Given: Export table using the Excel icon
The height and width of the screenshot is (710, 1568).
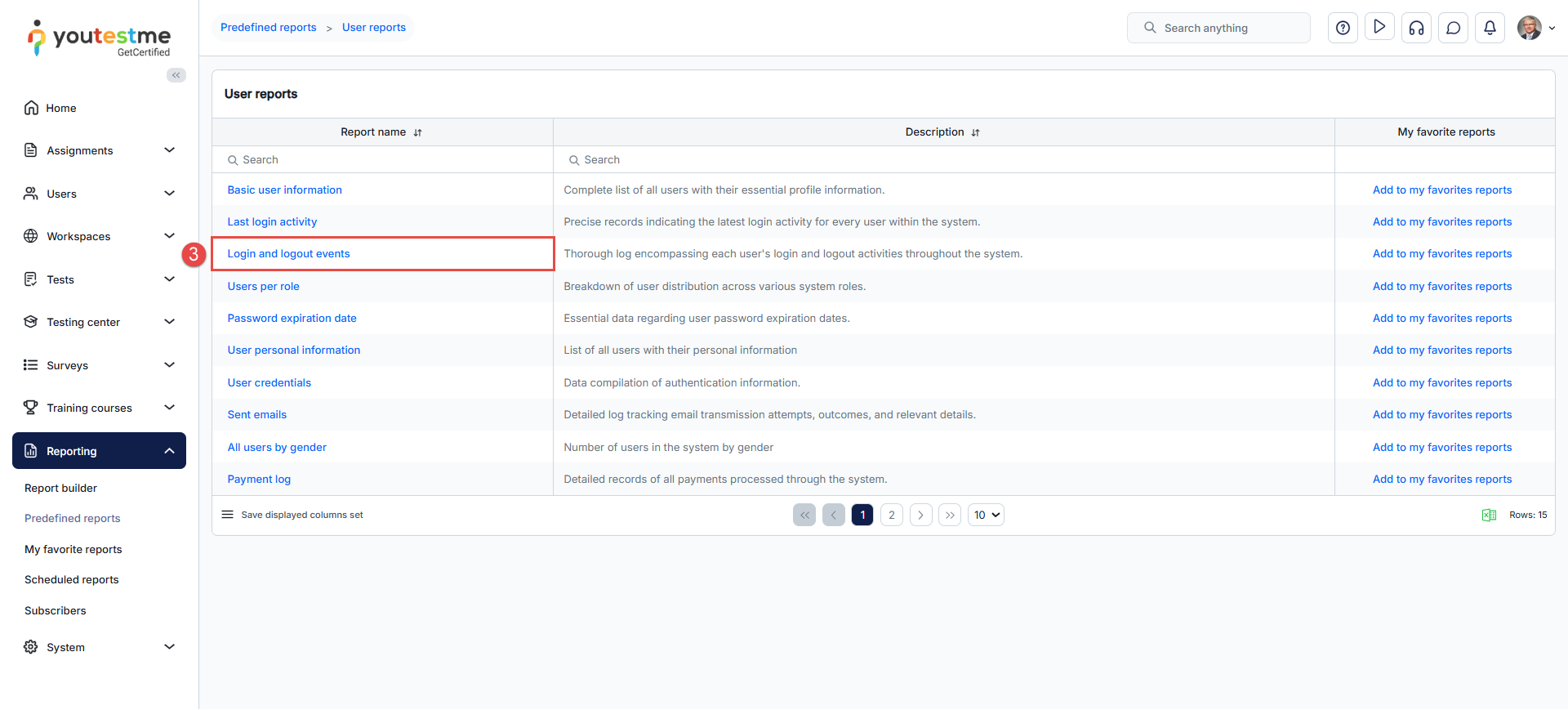Looking at the screenshot, I should 1489,515.
